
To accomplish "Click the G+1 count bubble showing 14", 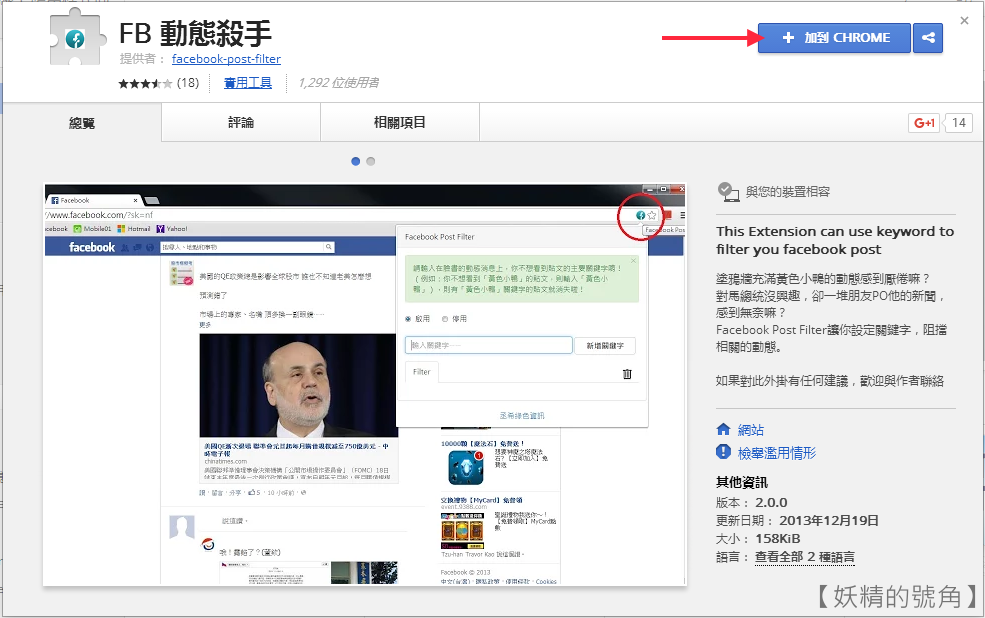I will pyautogui.click(x=958, y=123).
